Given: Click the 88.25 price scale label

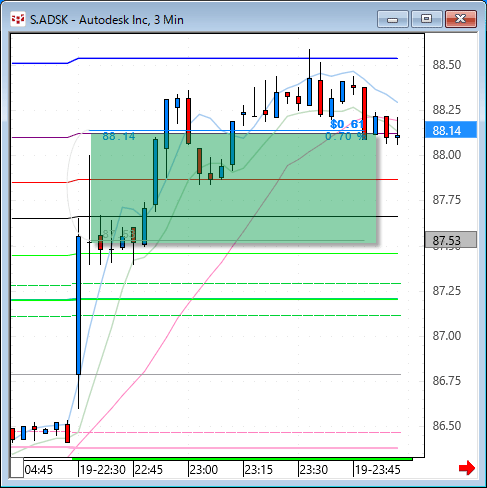Looking at the screenshot, I should click(447, 110).
